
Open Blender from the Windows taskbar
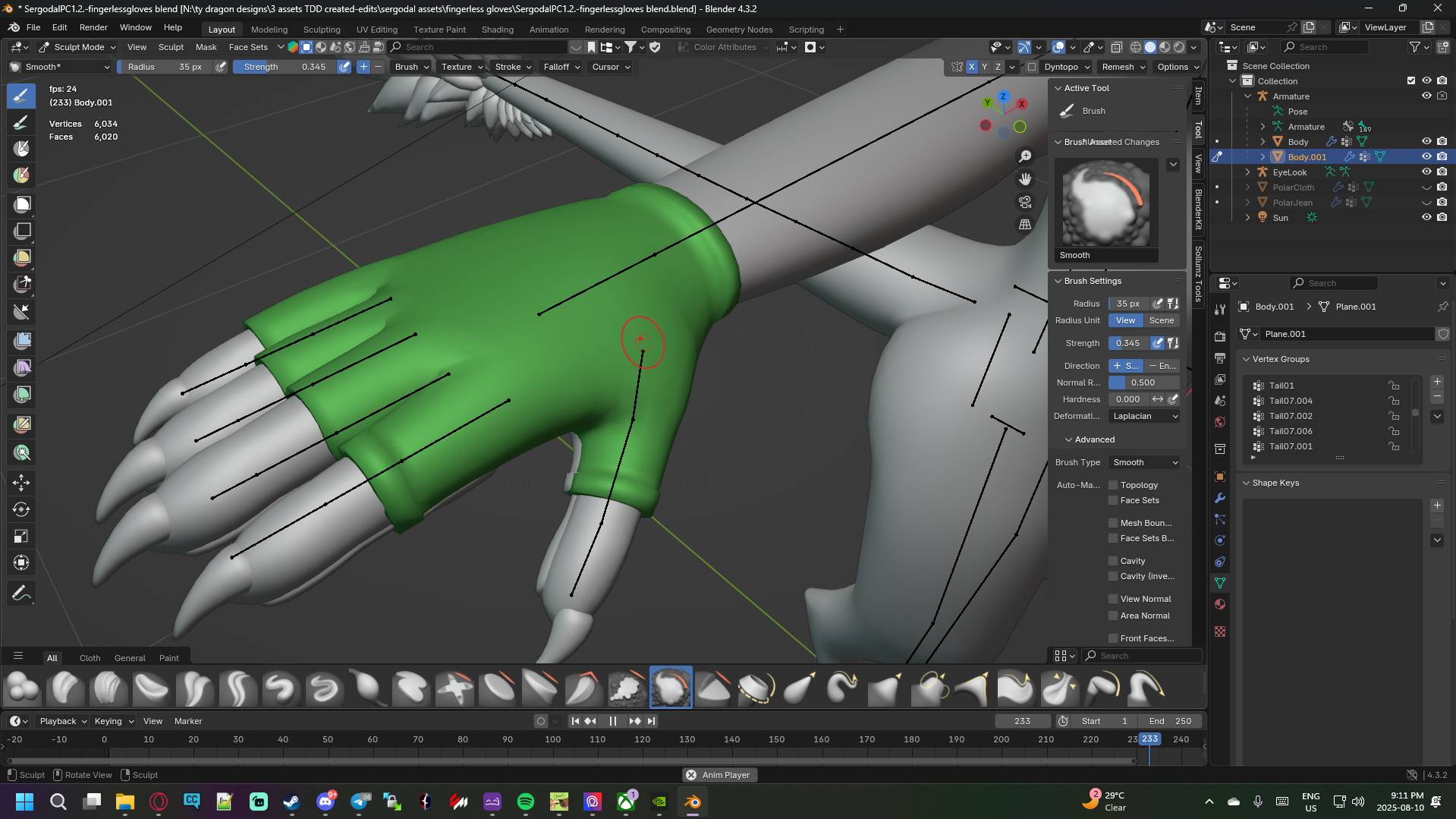click(693, 802)
